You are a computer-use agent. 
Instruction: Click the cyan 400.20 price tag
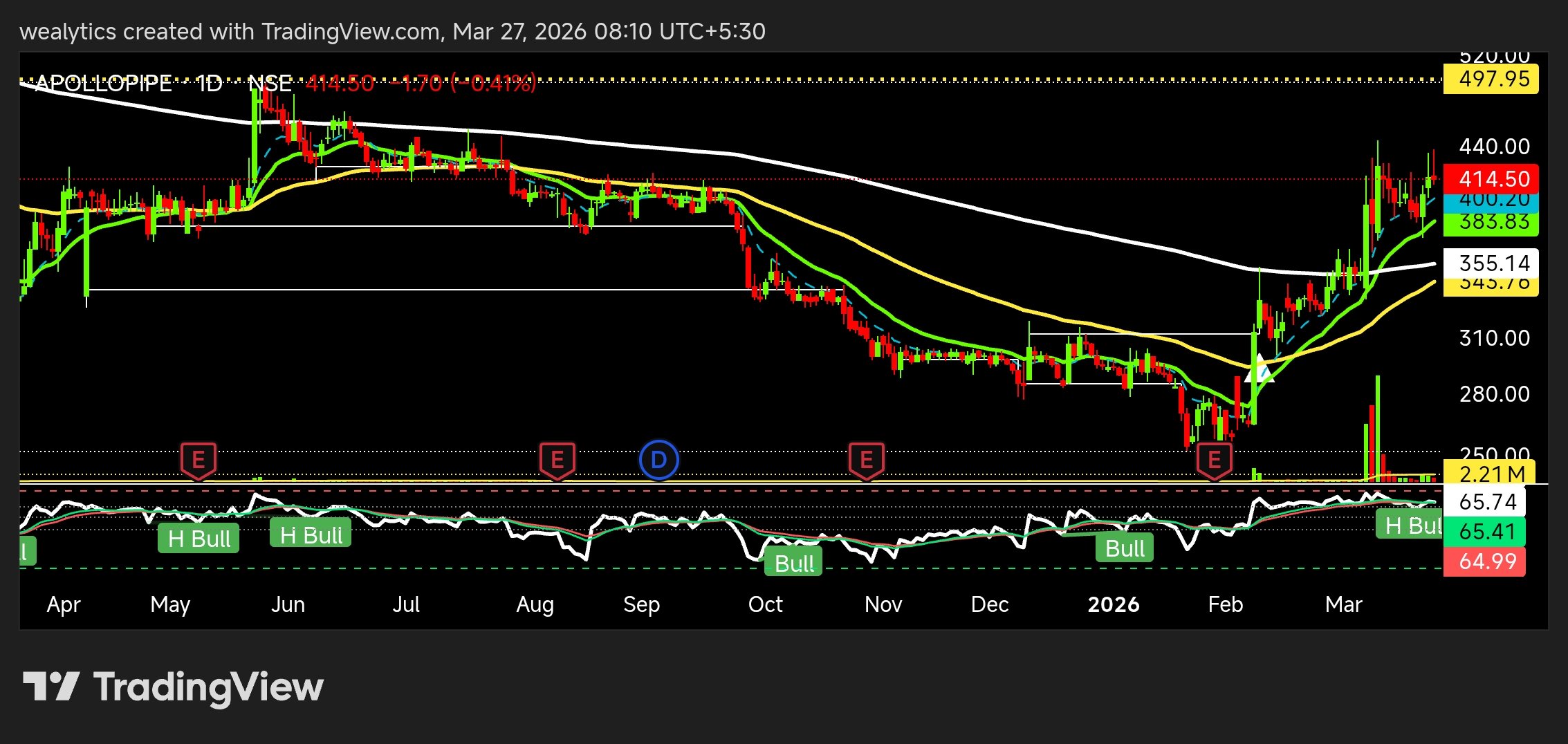(1491, 202)
